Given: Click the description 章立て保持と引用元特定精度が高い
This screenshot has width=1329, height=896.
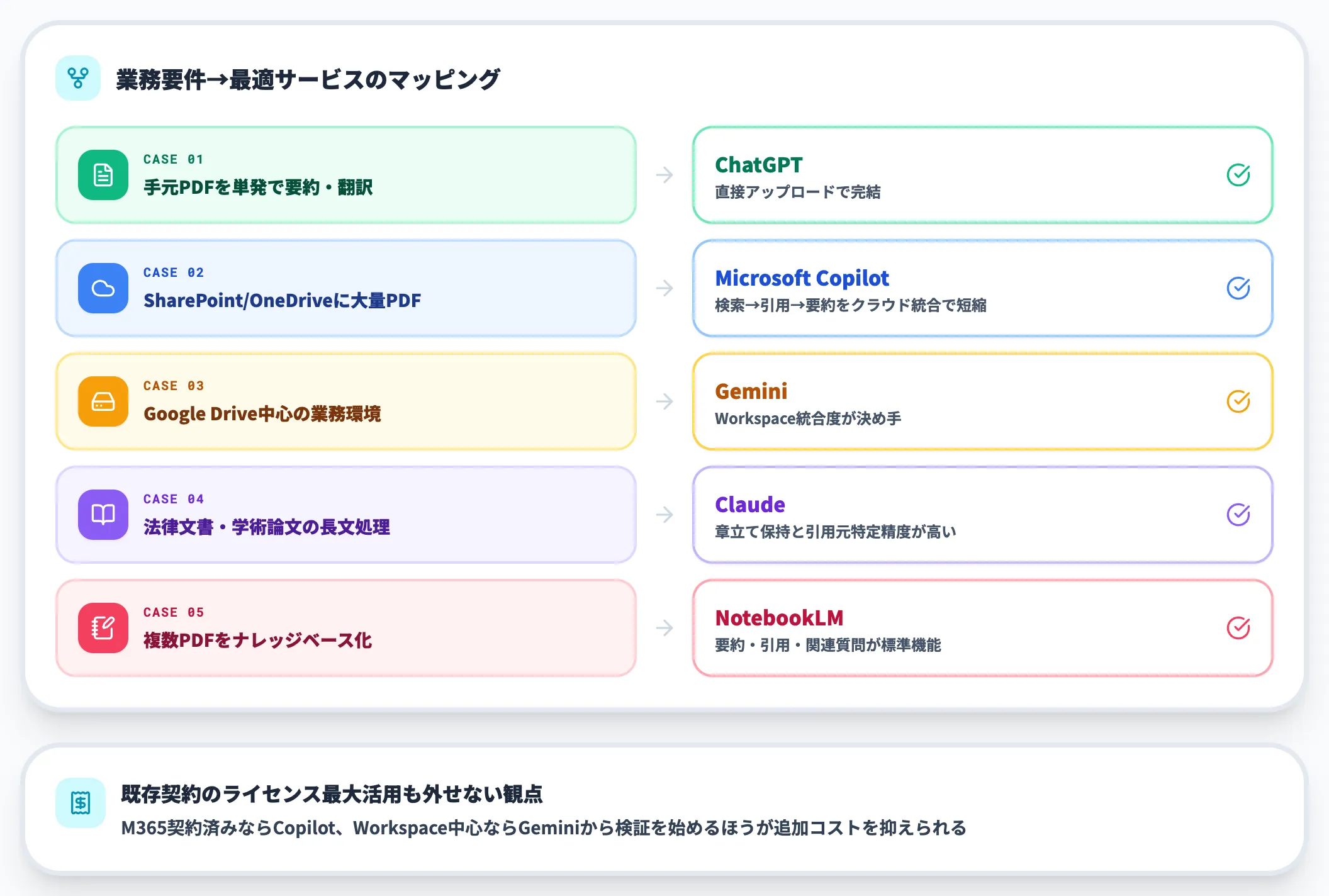Looking at the screenshot, I should (x=836, y=532).
